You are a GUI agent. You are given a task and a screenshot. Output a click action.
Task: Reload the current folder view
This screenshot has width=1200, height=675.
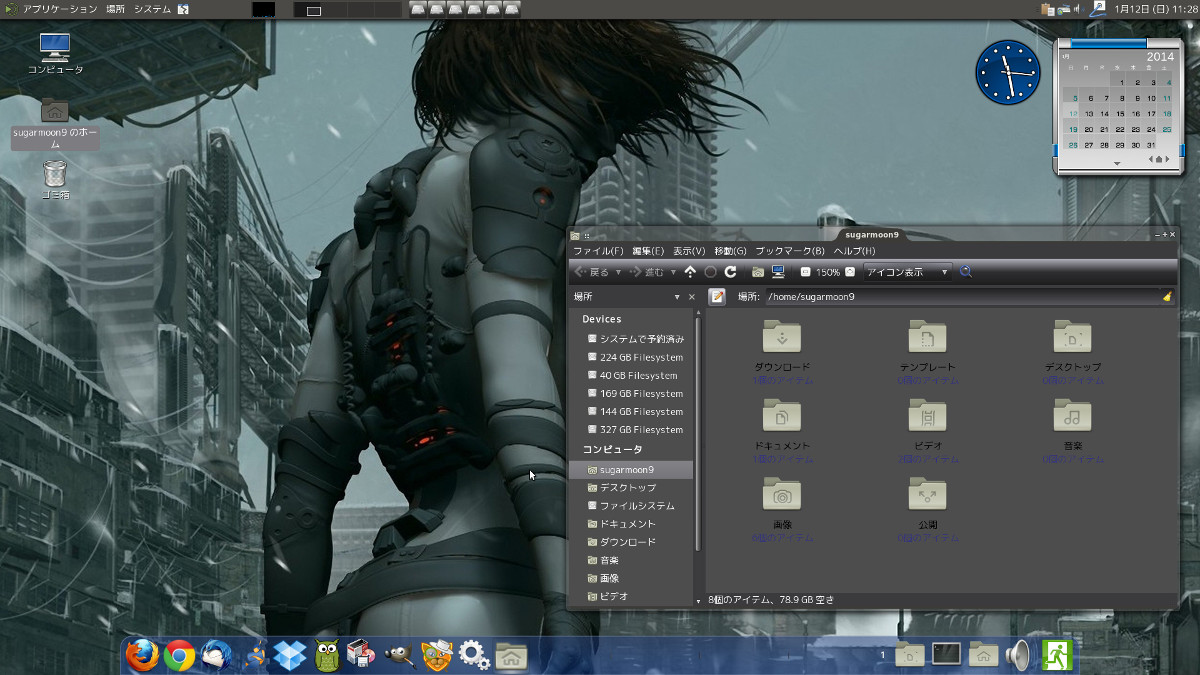pyautogui.click(x=731, y=272)
